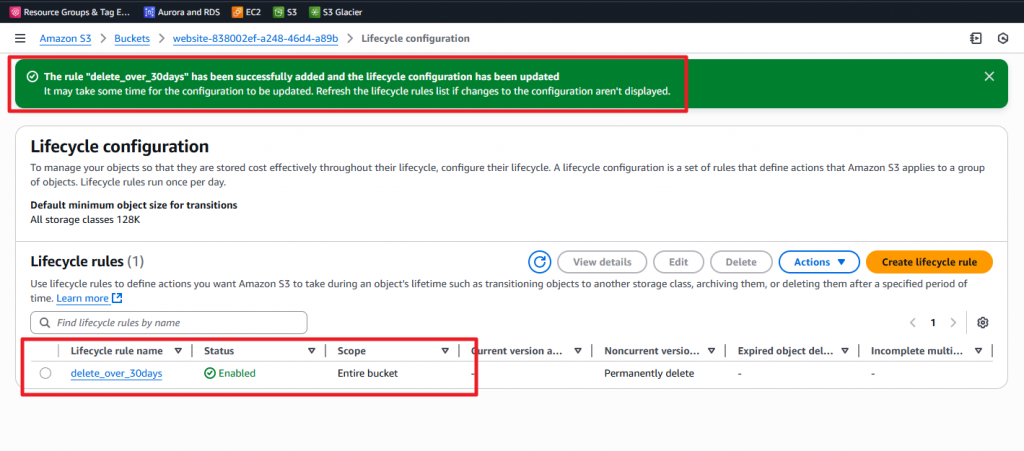Click the Edit button
This screenshot has height=451, width=1024.
pyautogui.click(x=679, y=262)
